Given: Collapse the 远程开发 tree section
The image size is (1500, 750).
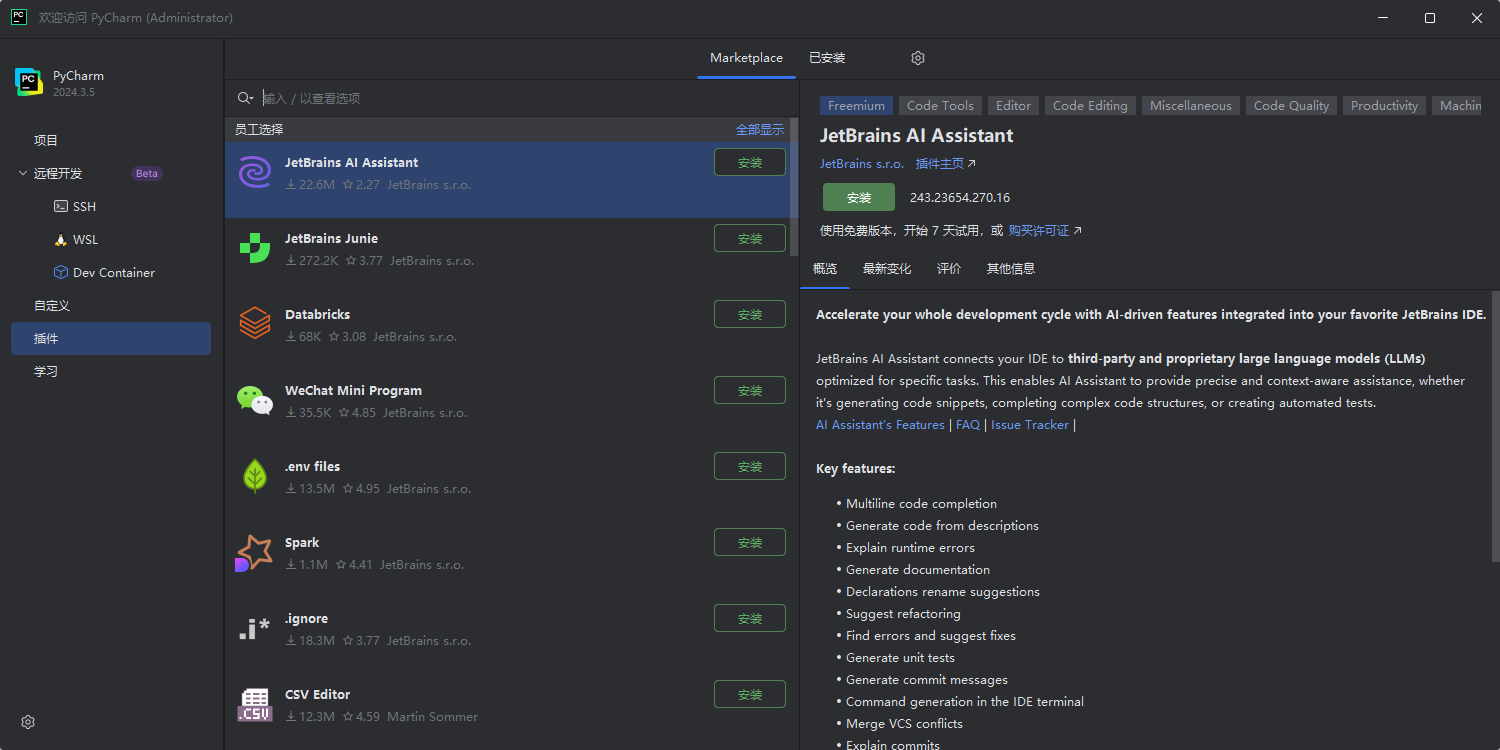Looking at the screenshot, I should click(x=23, y=173).
